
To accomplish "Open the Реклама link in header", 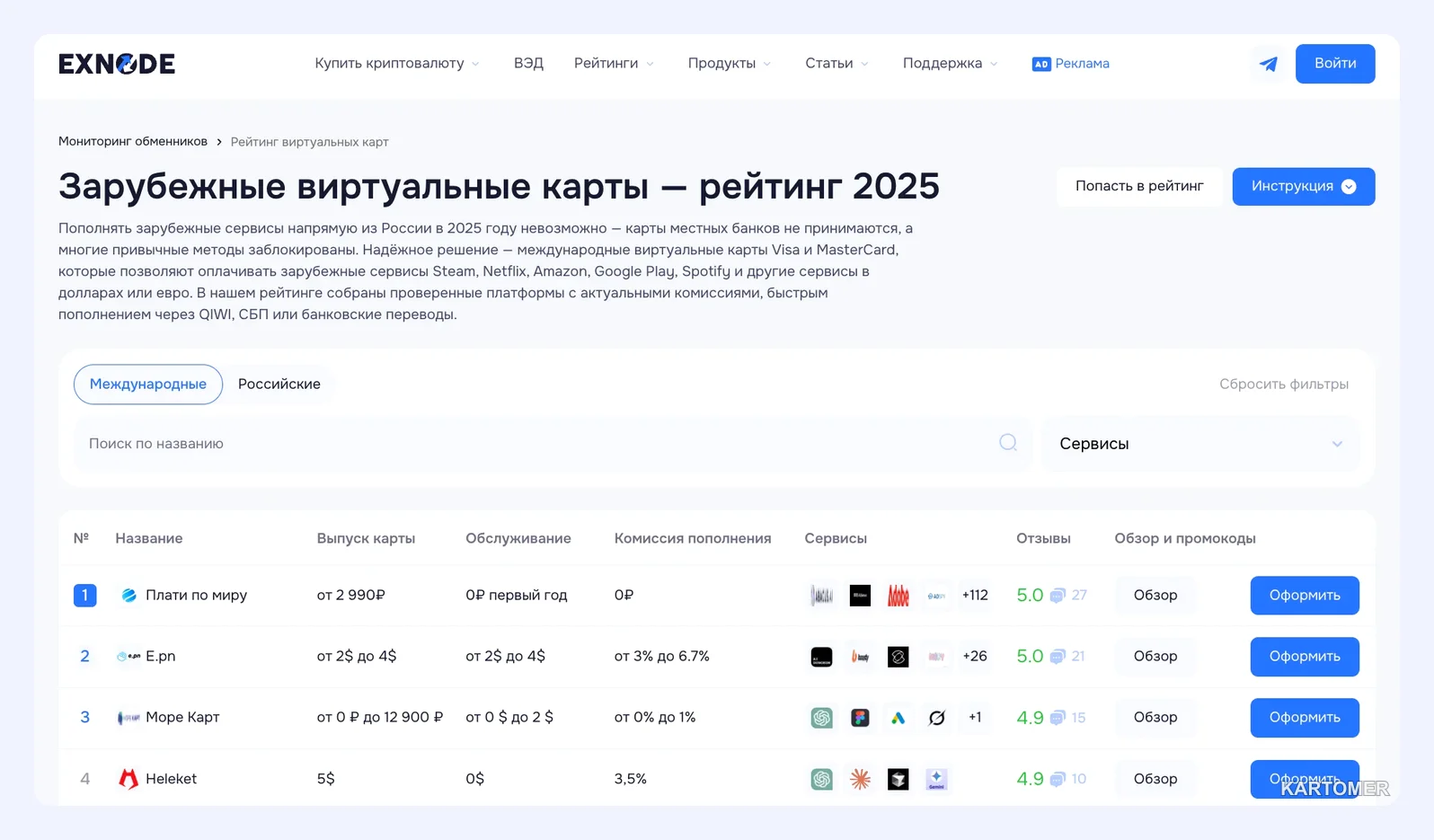I will 1071,64.
